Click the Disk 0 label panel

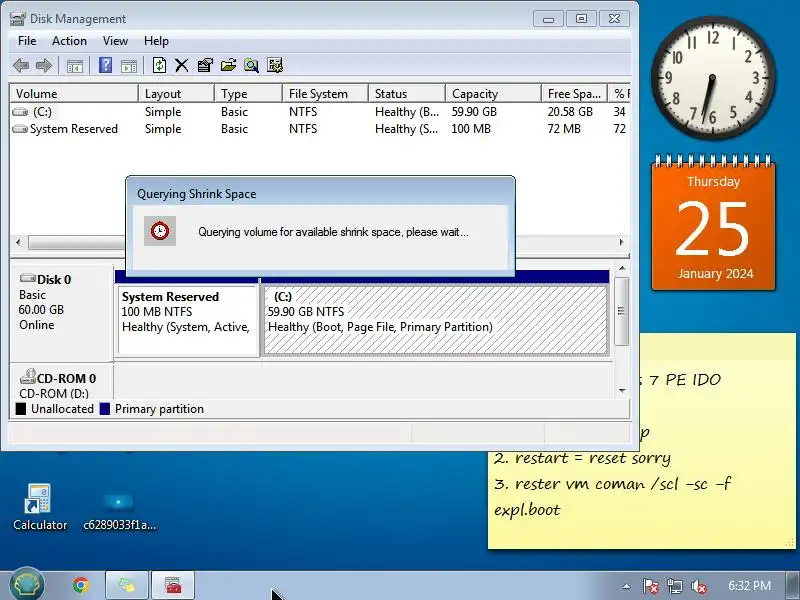61,312
